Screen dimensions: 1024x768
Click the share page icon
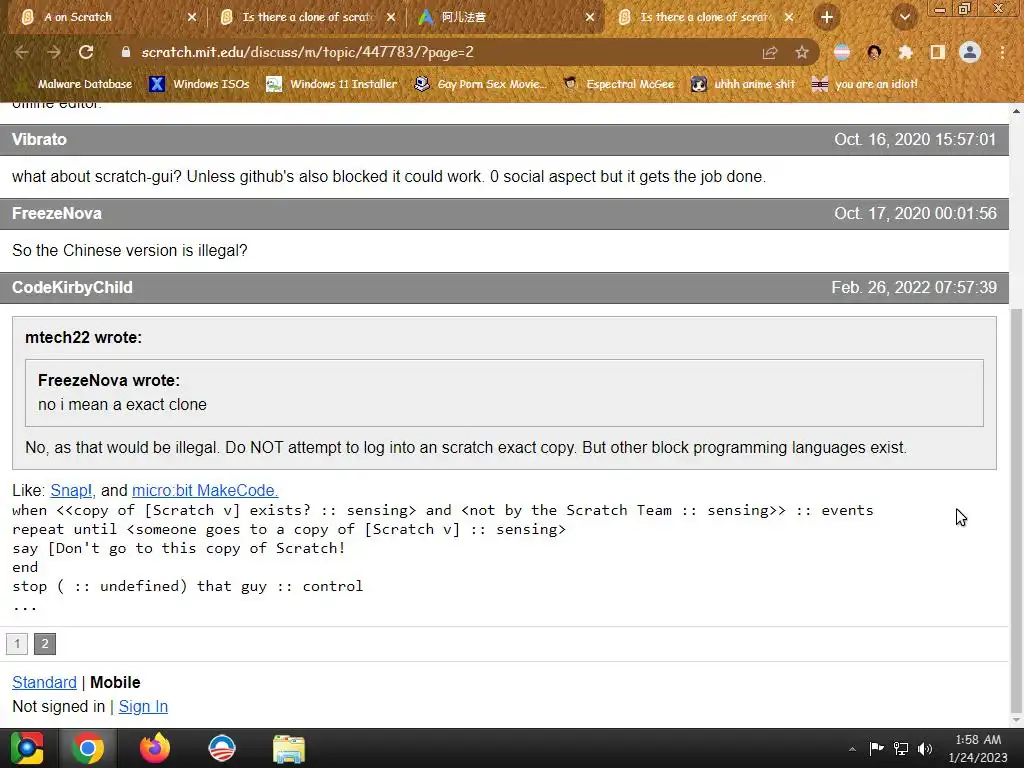[770, 52]
